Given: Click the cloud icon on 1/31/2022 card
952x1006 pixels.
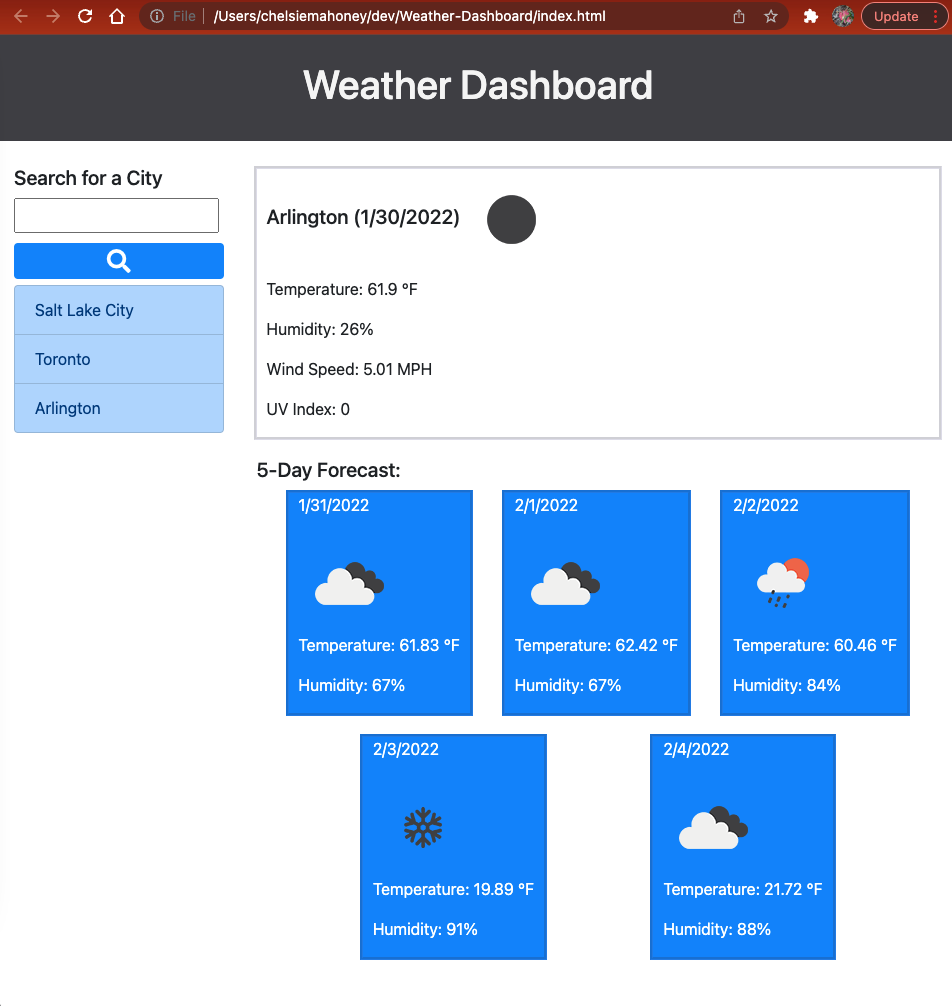Looking at the screenshot, I should (349, 584).
